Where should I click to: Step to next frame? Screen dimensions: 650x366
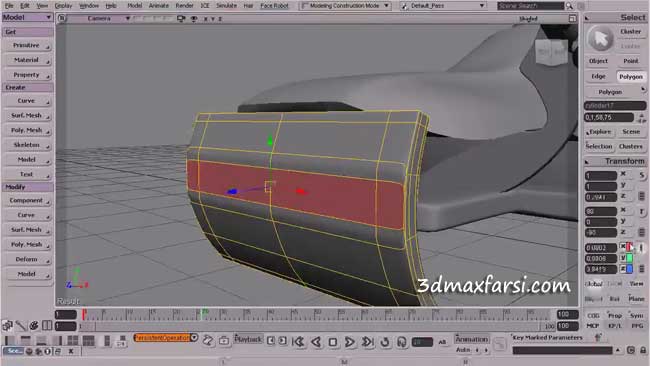point(283,341)
